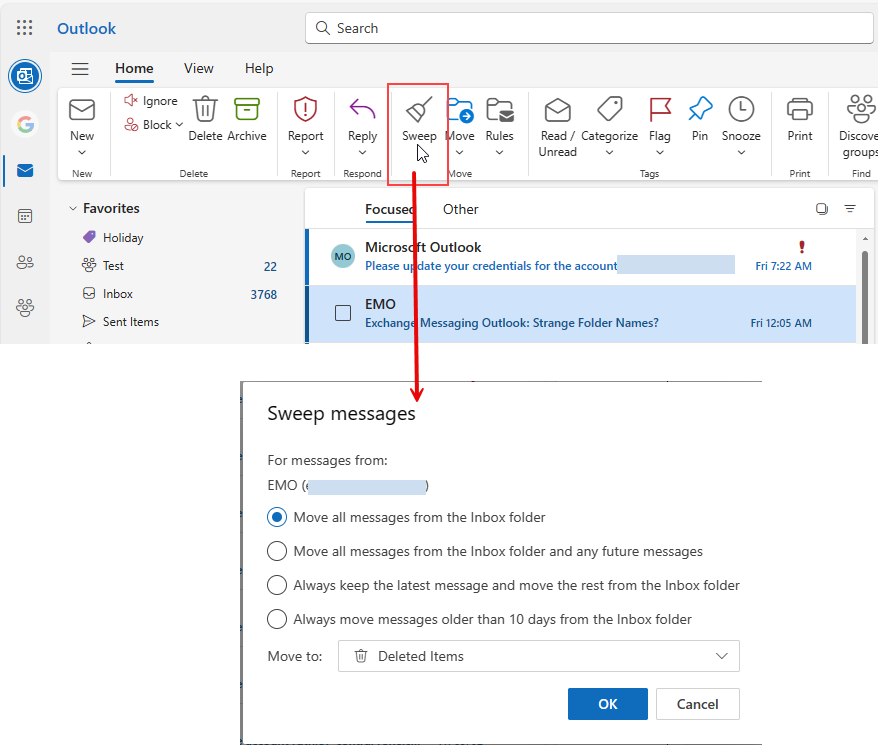
Task: Click into the Search box
Action: 589,28
